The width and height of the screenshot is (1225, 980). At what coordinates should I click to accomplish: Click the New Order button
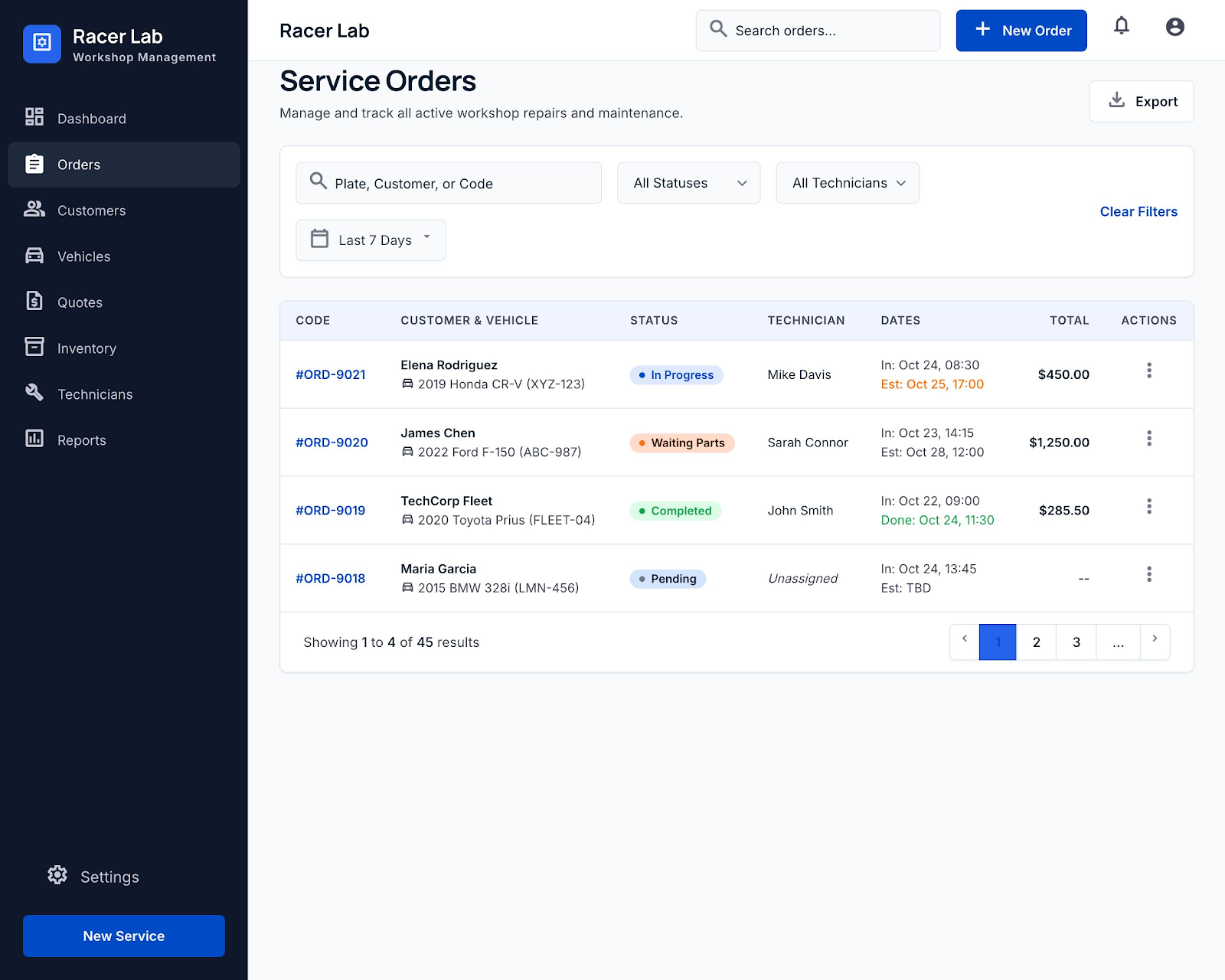coord(1021,31)
